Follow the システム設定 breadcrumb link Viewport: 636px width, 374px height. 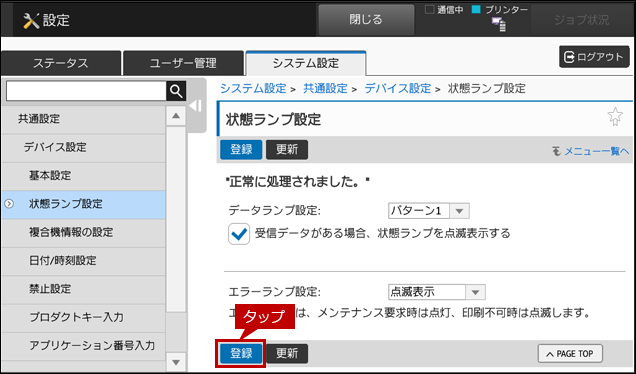(253, 88)
